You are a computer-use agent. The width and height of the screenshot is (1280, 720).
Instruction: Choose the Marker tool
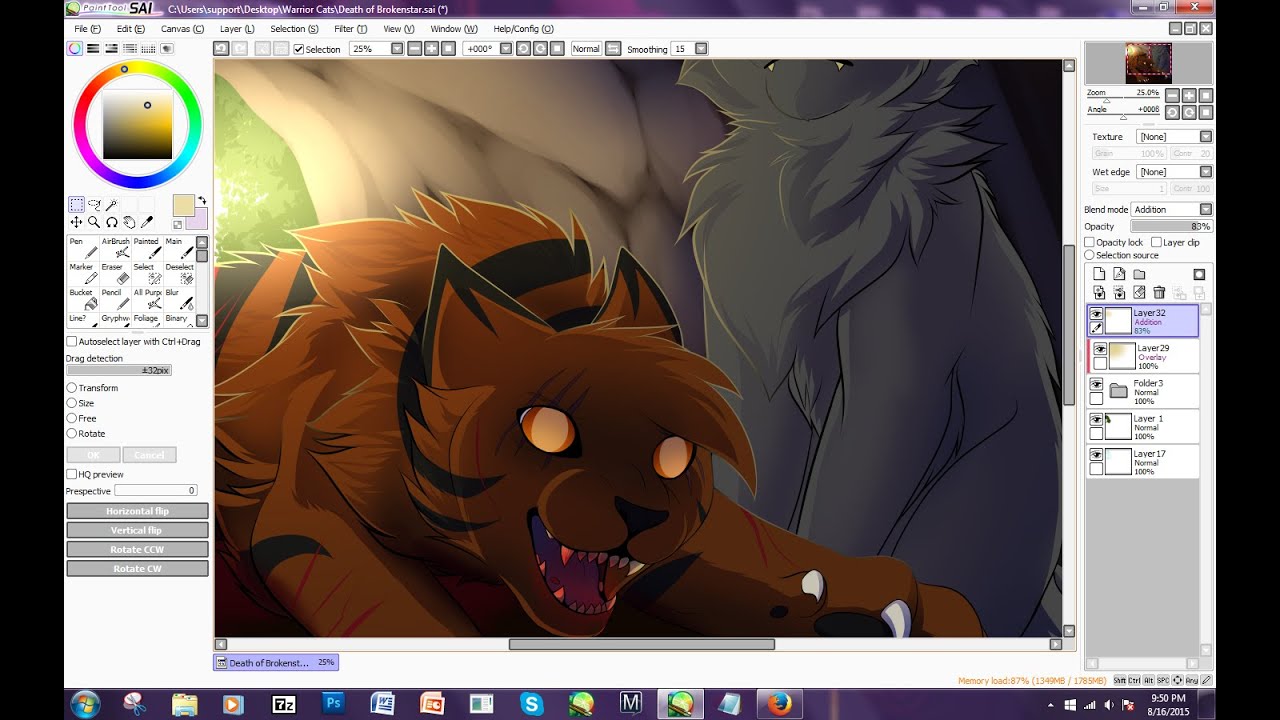tap(83, 274)
